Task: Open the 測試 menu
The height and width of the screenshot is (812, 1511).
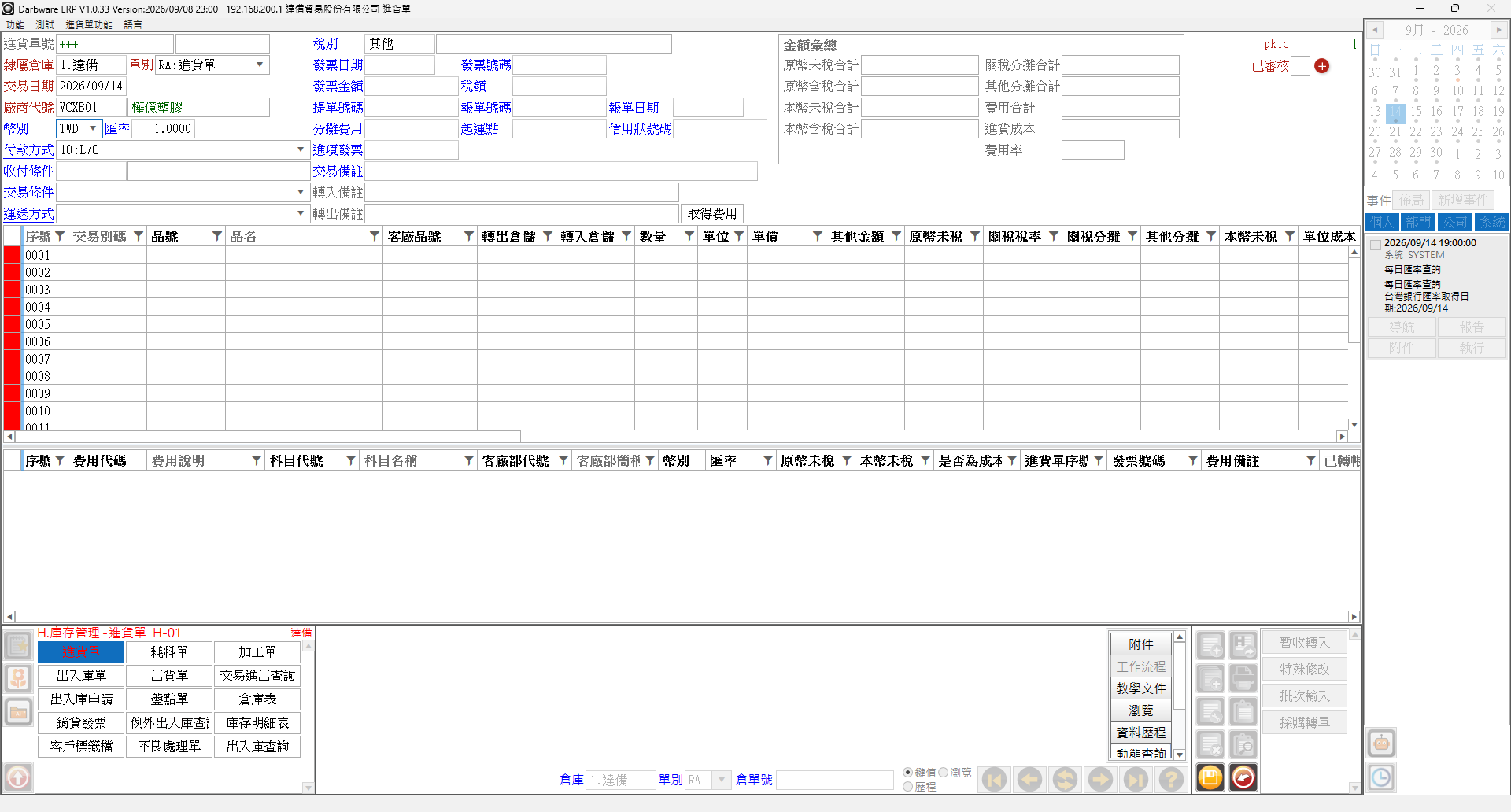Action: pos(45,25)
